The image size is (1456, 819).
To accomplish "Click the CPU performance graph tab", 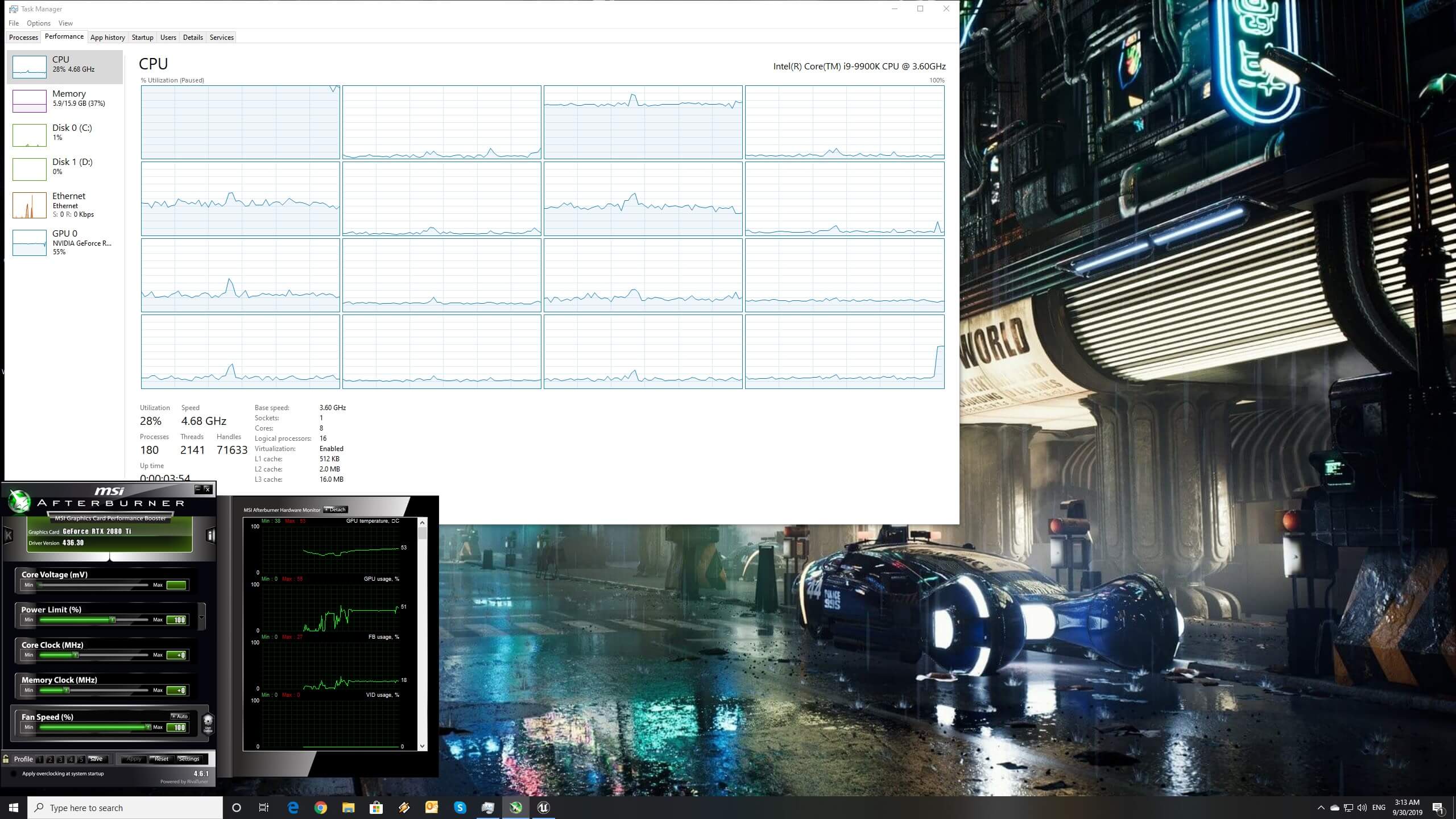I will (64, 64).
